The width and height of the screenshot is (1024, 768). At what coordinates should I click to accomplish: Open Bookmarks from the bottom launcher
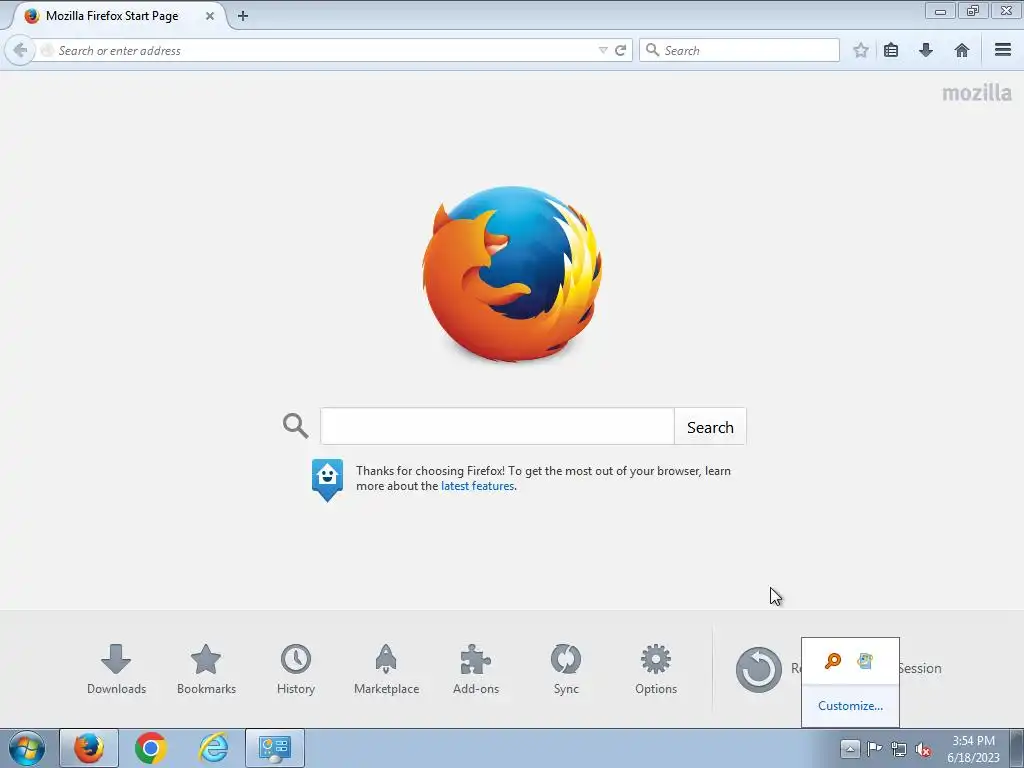click(206, 669)
